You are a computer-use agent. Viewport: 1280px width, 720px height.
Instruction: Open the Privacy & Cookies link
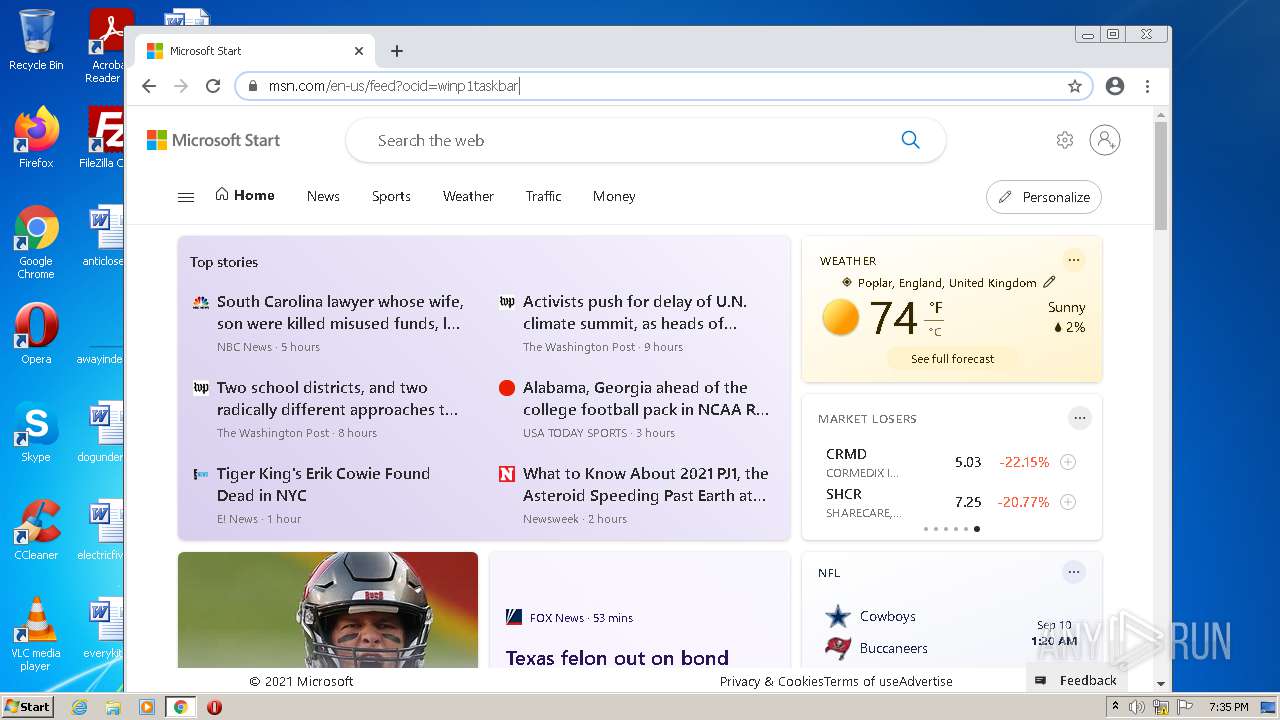771,681
